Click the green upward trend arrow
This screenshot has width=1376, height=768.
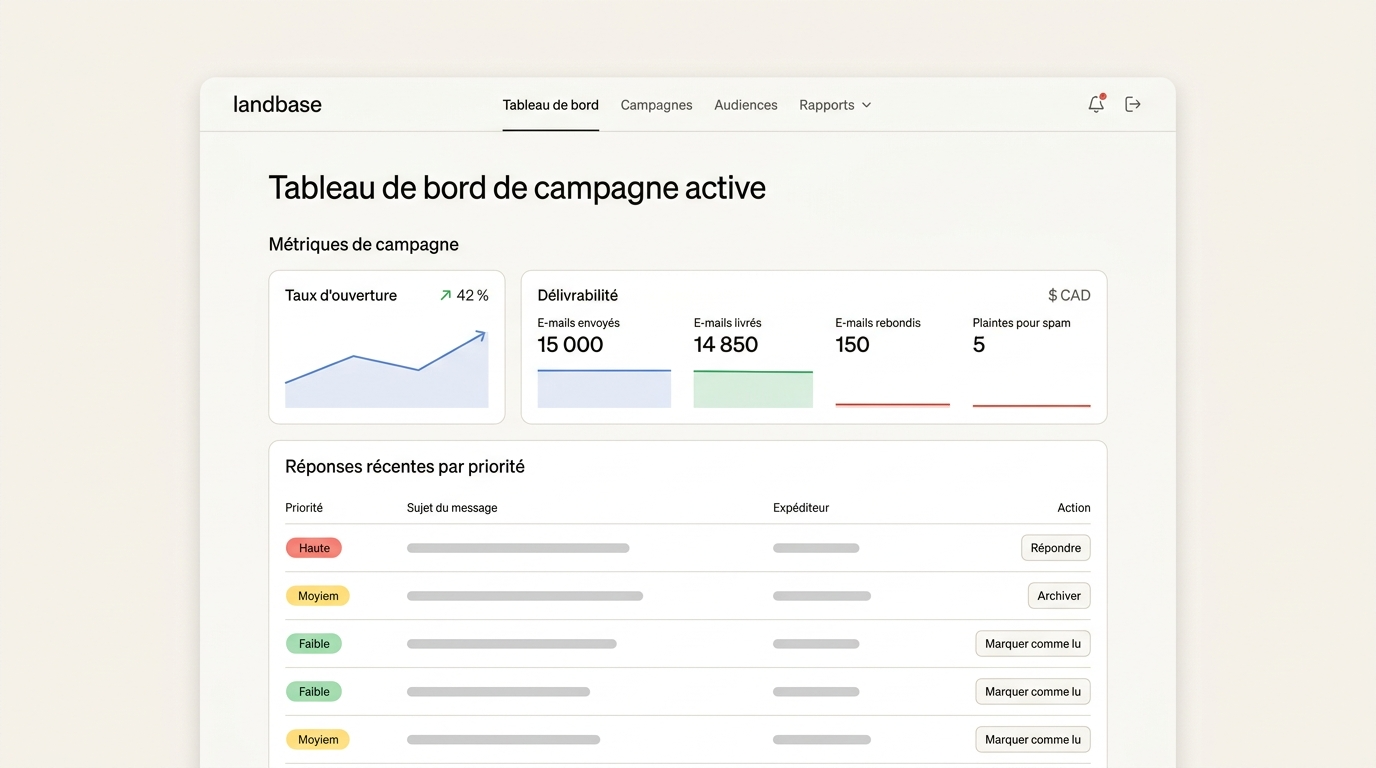tap(446, 295)
